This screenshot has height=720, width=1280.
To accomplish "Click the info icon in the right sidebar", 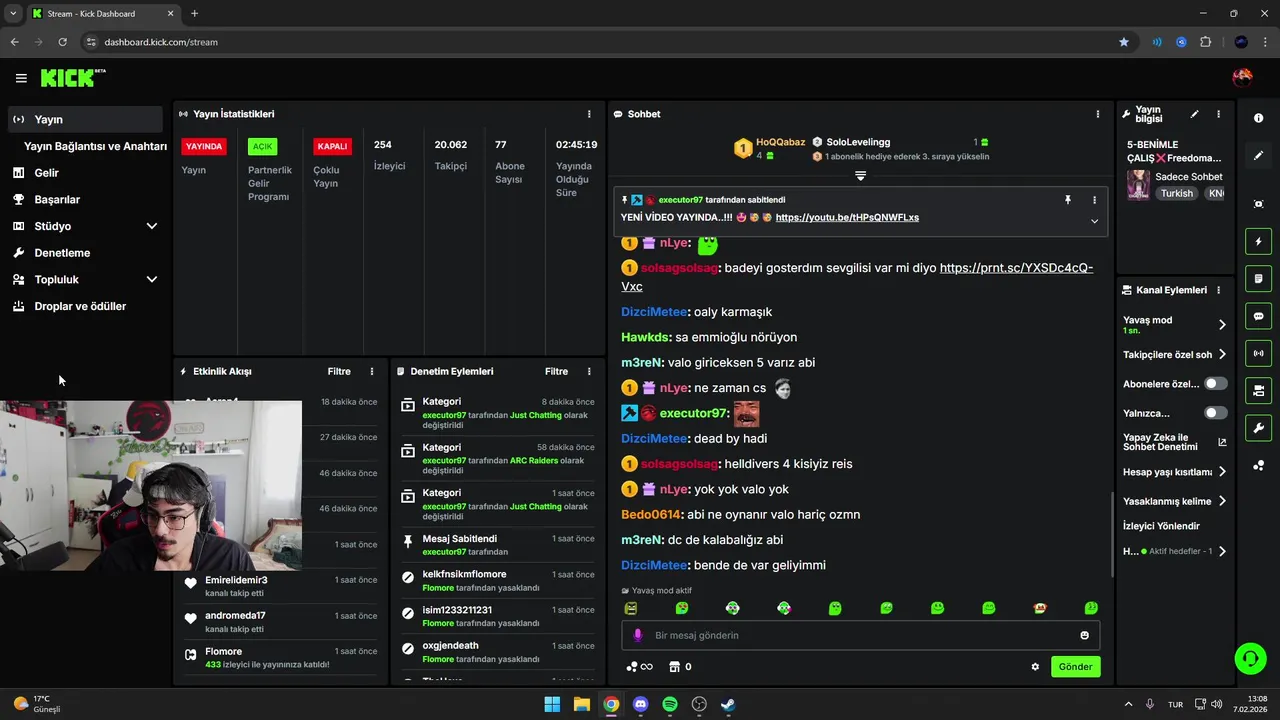I will coord(1258,118).
